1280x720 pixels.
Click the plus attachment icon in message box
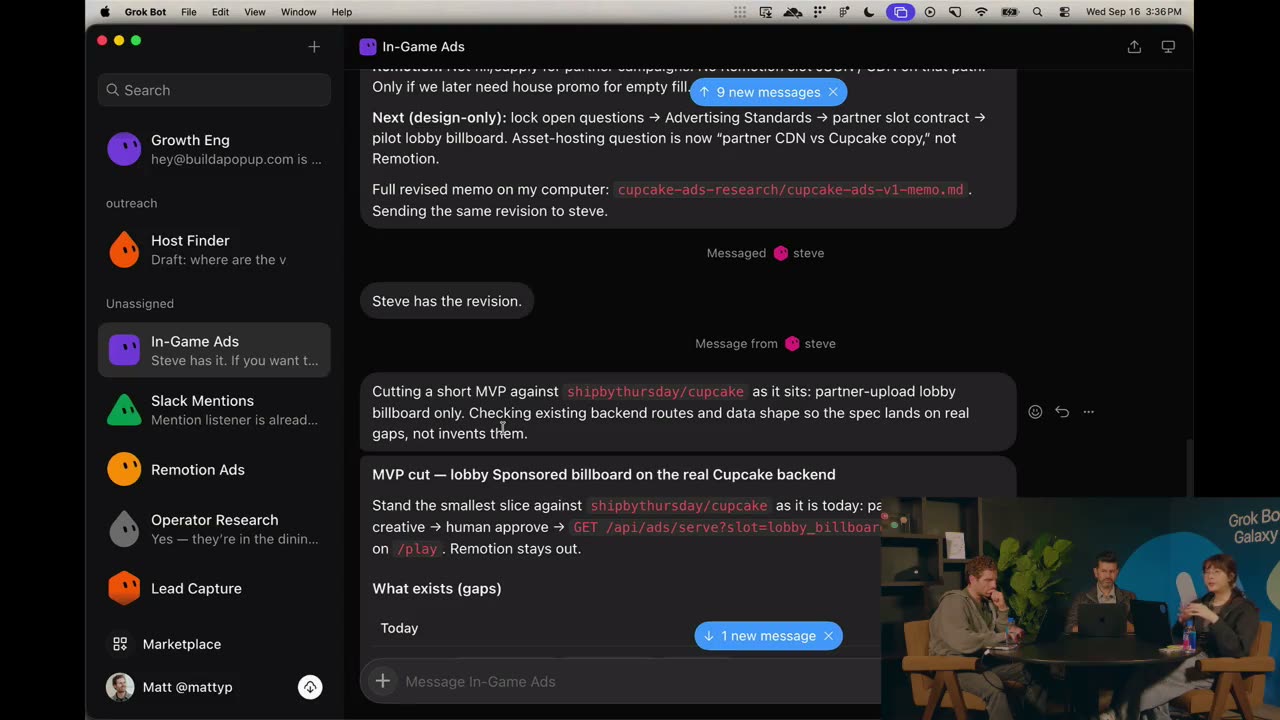(x=382, y=681)
